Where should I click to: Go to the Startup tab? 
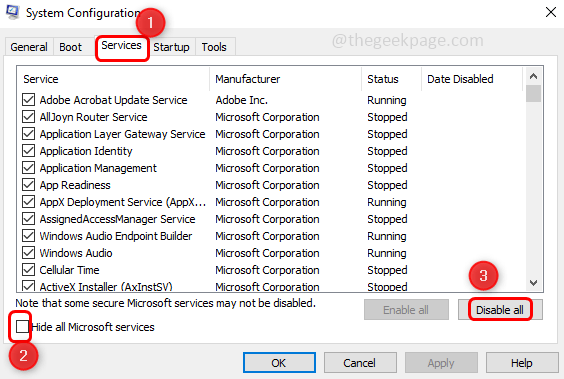click(x=171, y=47)
